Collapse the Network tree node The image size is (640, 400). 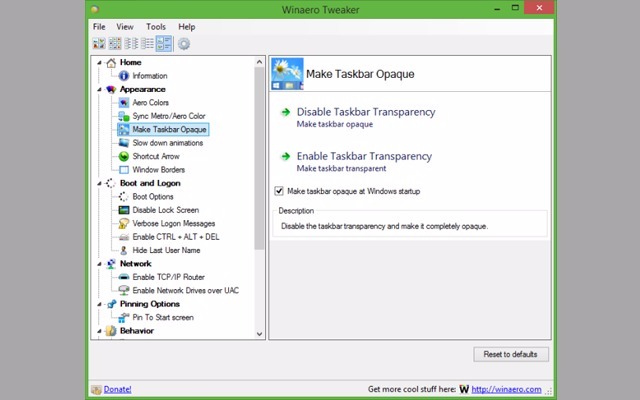(x=100, y=264)
